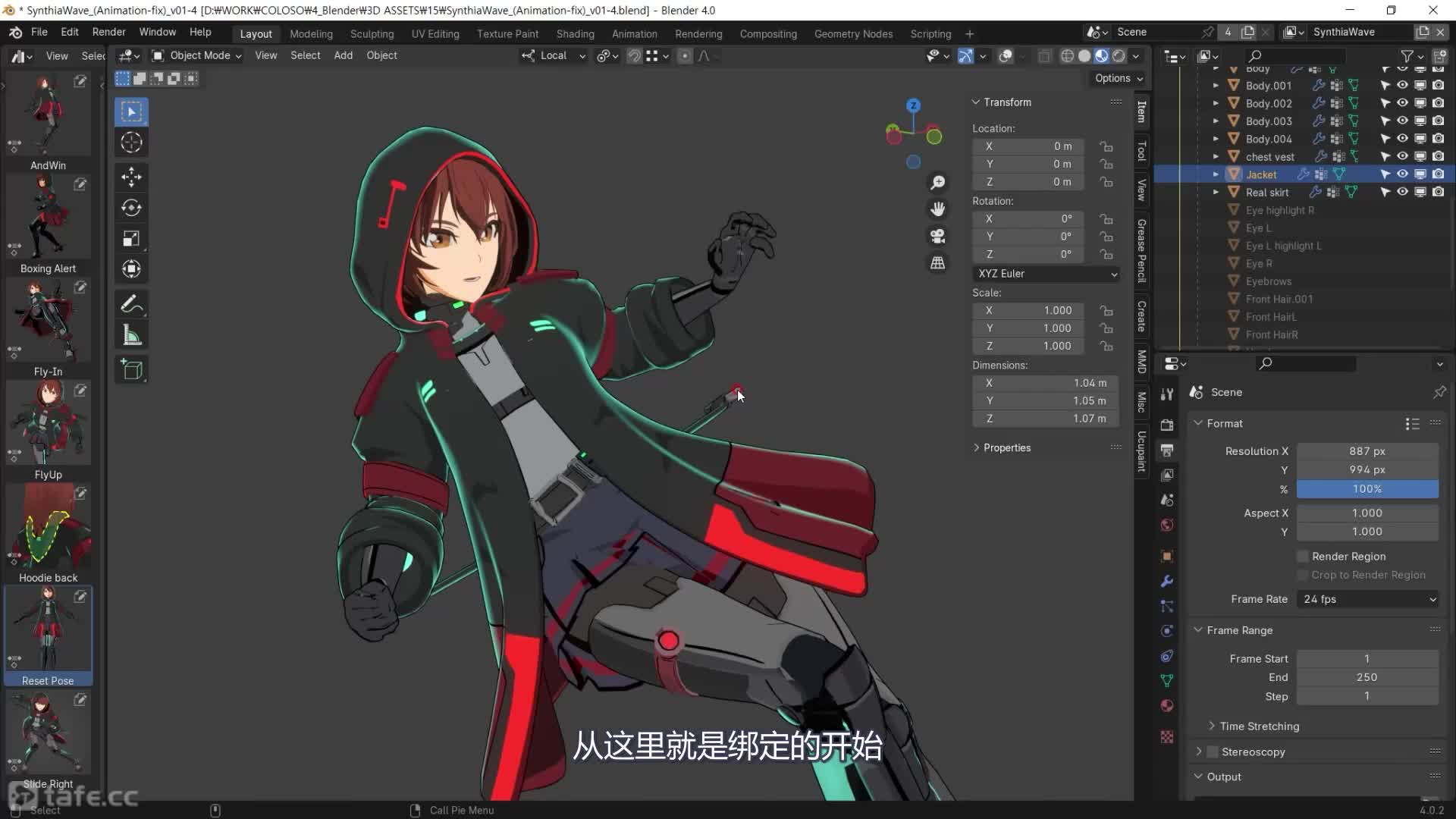Enable the Stereoscopy checkbox
Viewport: 1456px width, 819px height.
1213,752
